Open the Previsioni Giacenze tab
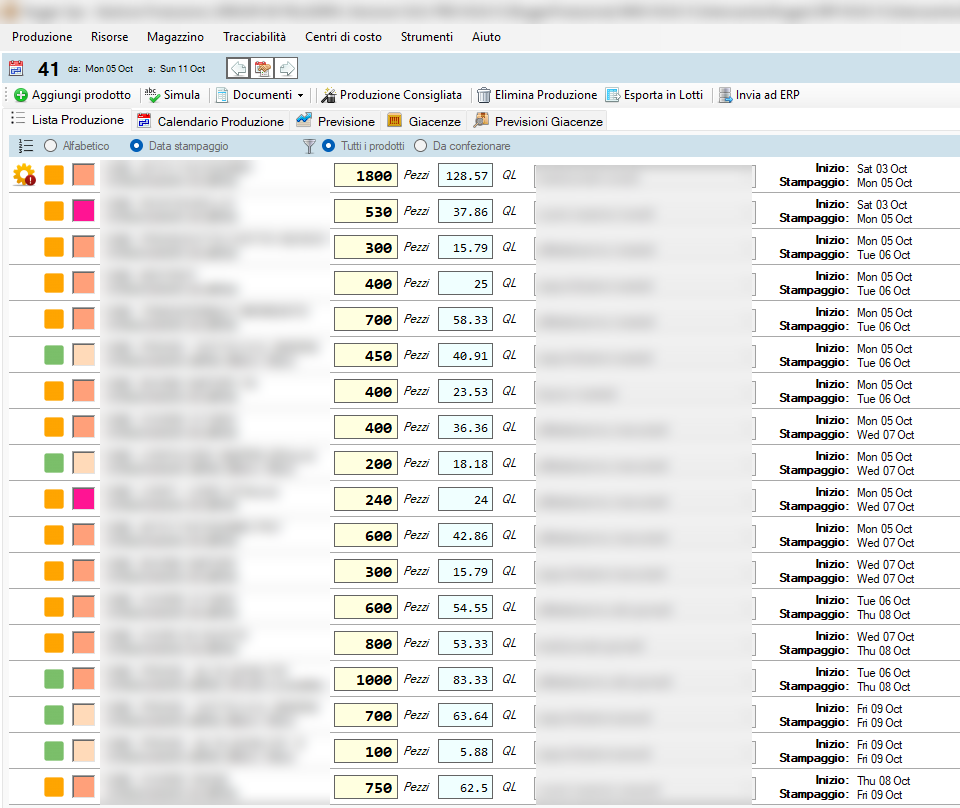The image size is (960, 808). pyautogui.click(x=539, y=121)
